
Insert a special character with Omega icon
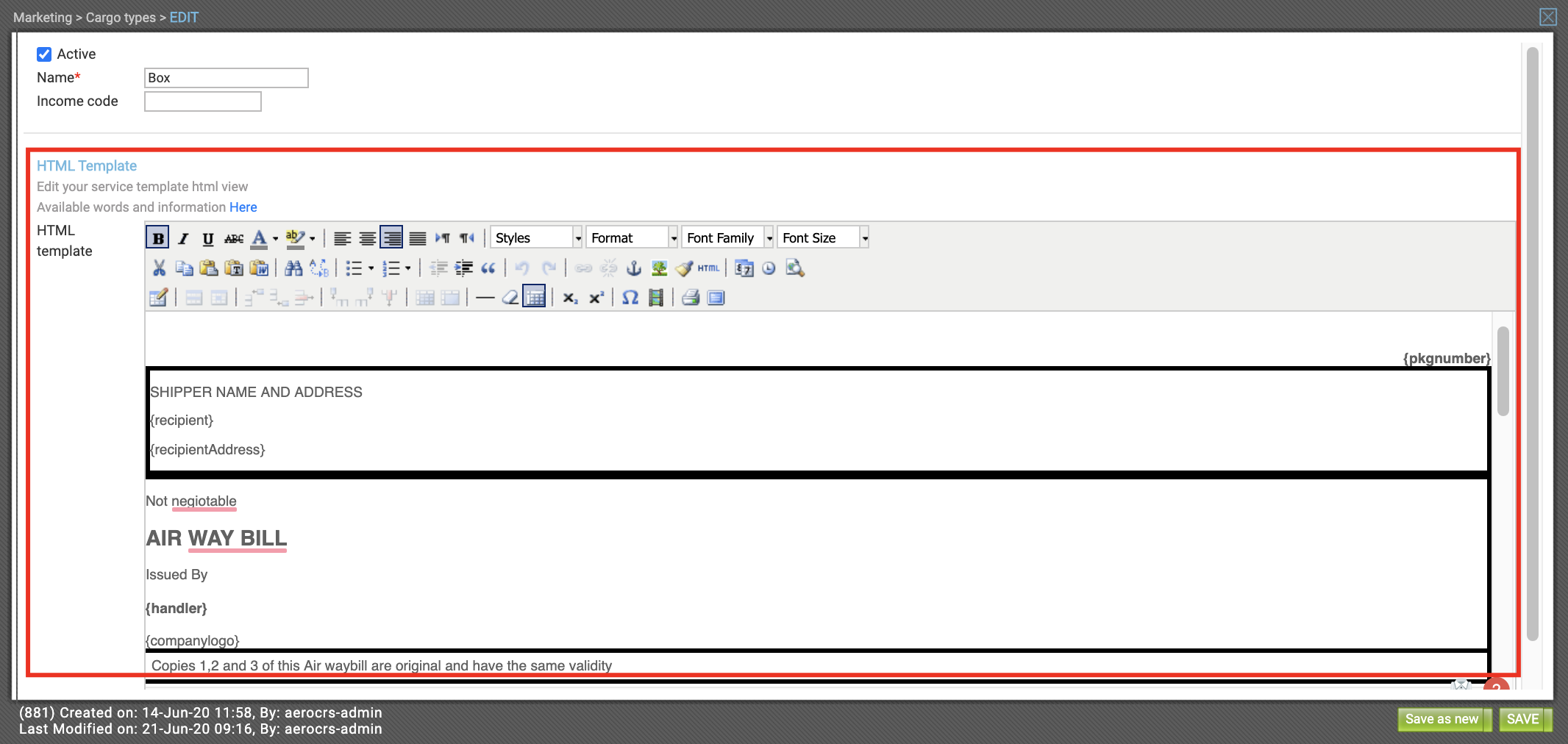point(630,298)
